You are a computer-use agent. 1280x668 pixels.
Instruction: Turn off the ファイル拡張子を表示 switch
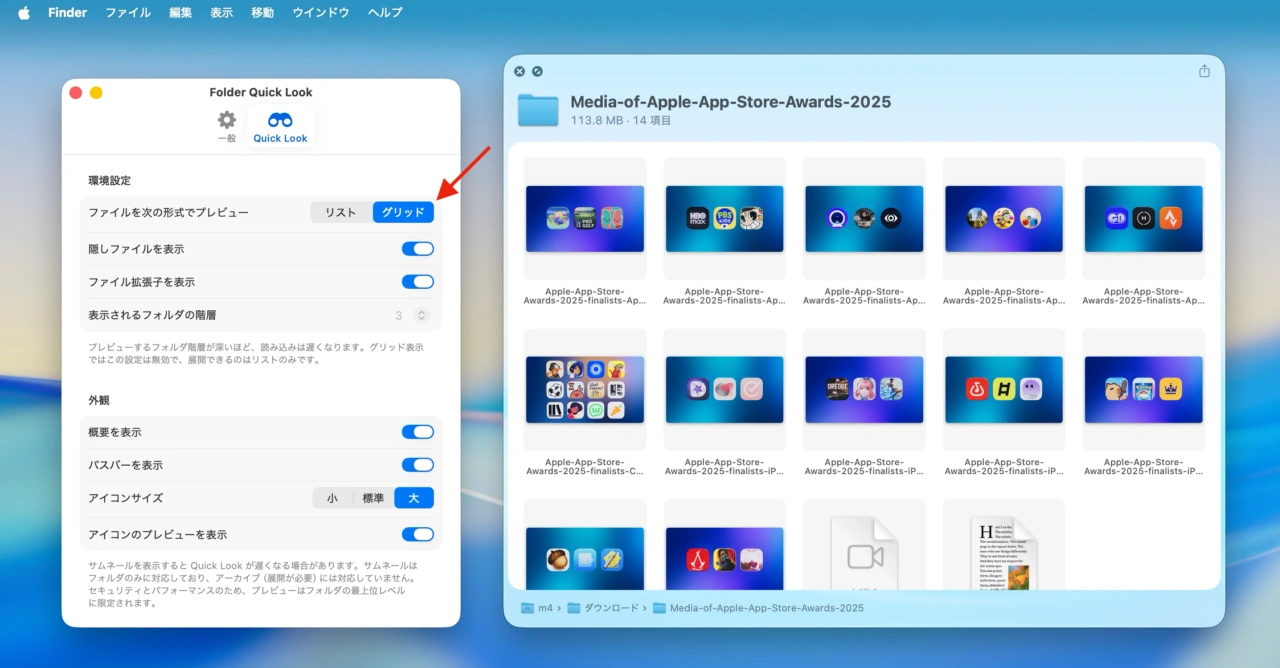pos(418,281)
